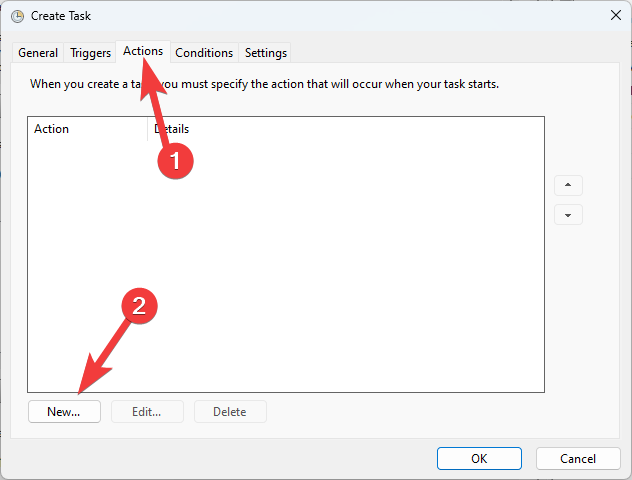Show the Settings tab
The width and height of the screenshot is (632, 480).
coord(266,53)
